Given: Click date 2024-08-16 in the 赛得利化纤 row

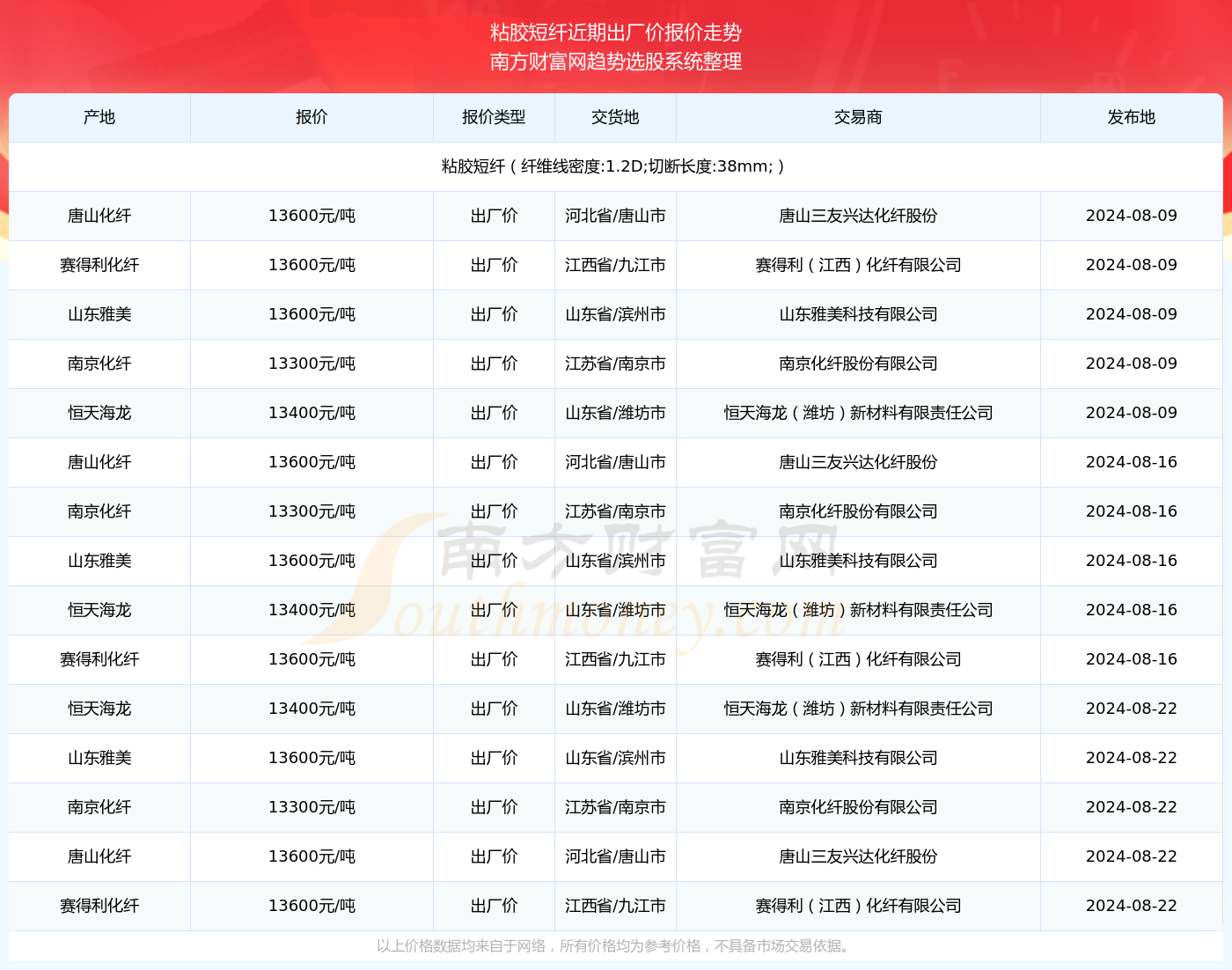Looking at the screenshot, I should pyautogui.click(x=1132, y=659).
